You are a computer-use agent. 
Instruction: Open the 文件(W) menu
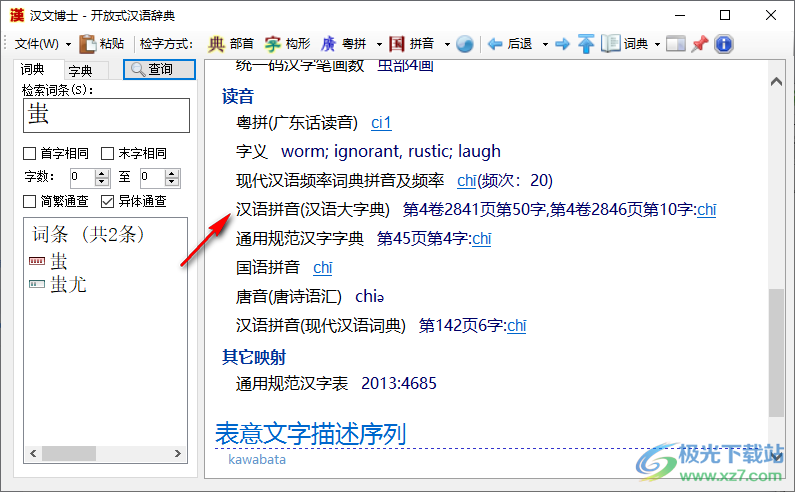pos(37,44)
